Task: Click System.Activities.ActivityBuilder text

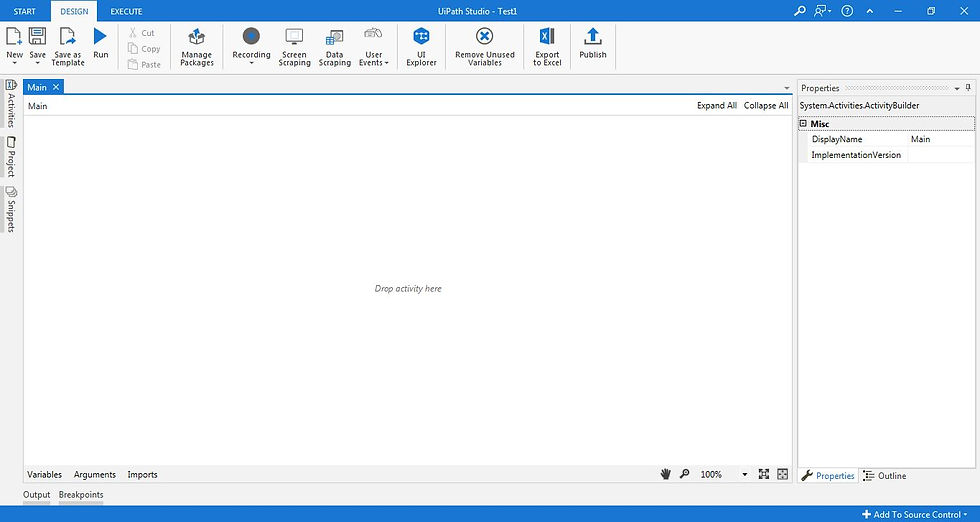Action: point(859,106)
